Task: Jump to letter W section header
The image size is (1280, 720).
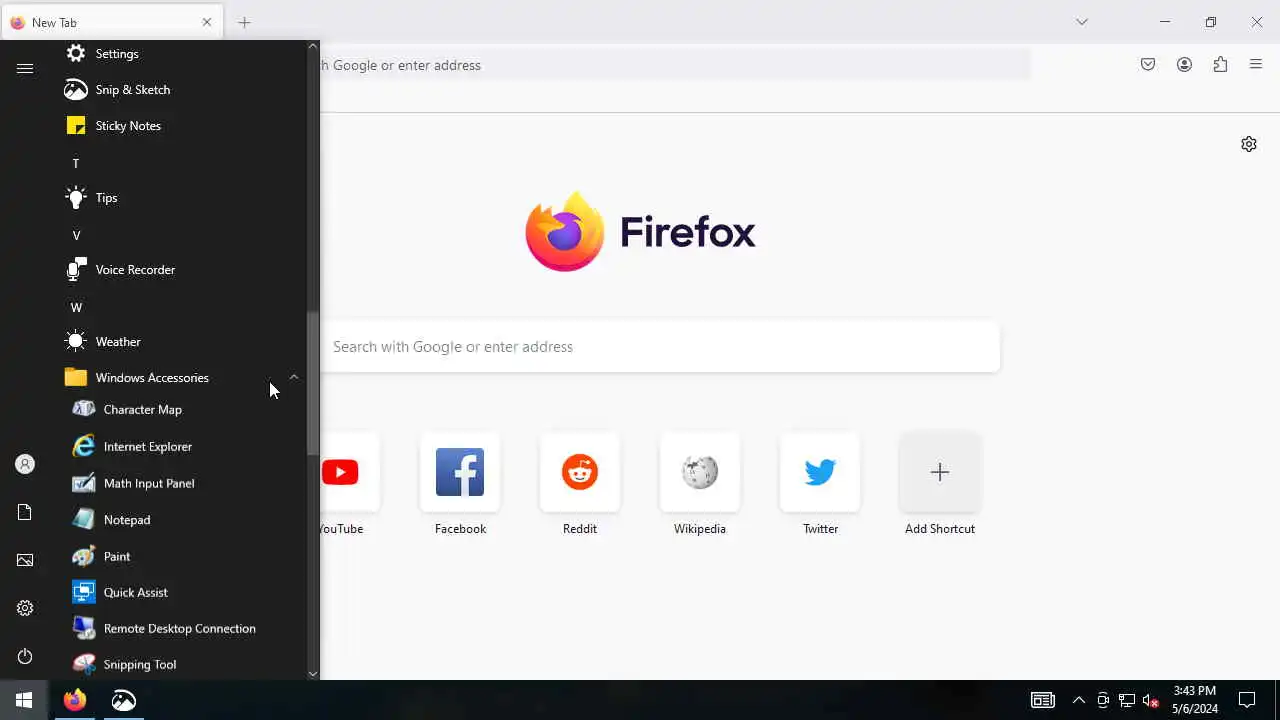Action: click(x=76, y=308)
